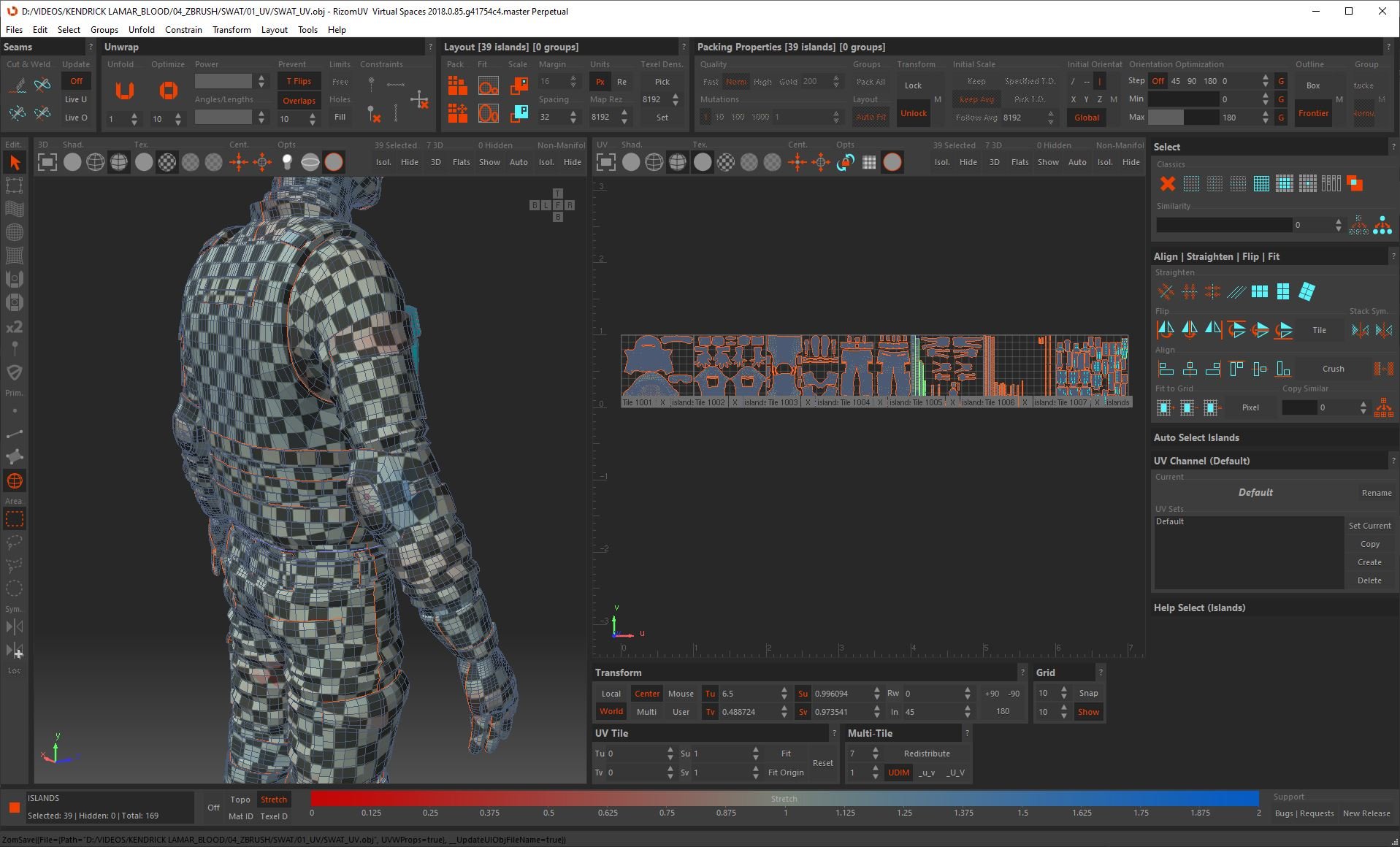Viewport: 1400px width, 847px height.
Task: Click the Grid Snap 10 stepper arrows
Action: [x=1063, y=693]
